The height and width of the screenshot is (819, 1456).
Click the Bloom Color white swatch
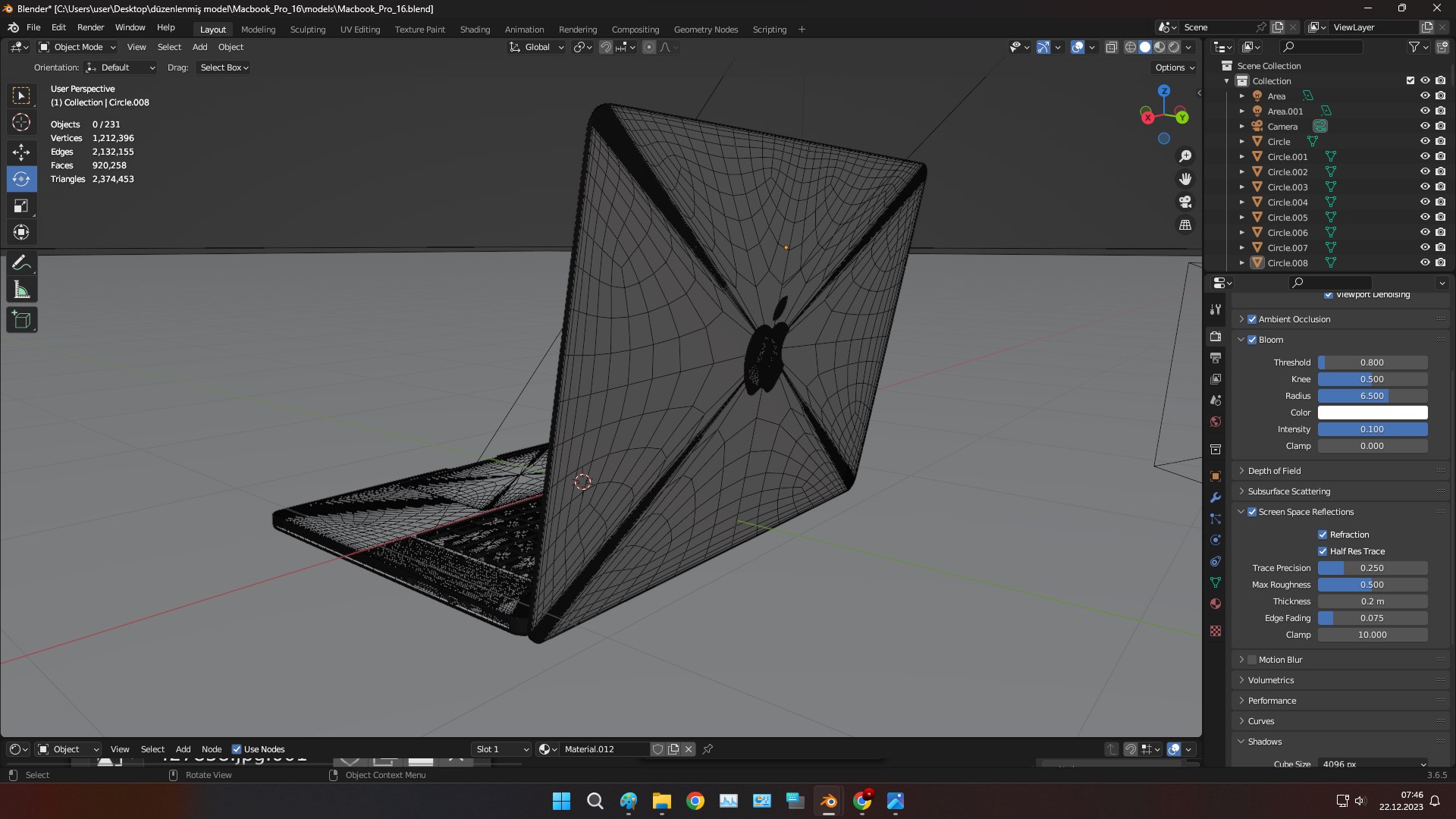1373,413
